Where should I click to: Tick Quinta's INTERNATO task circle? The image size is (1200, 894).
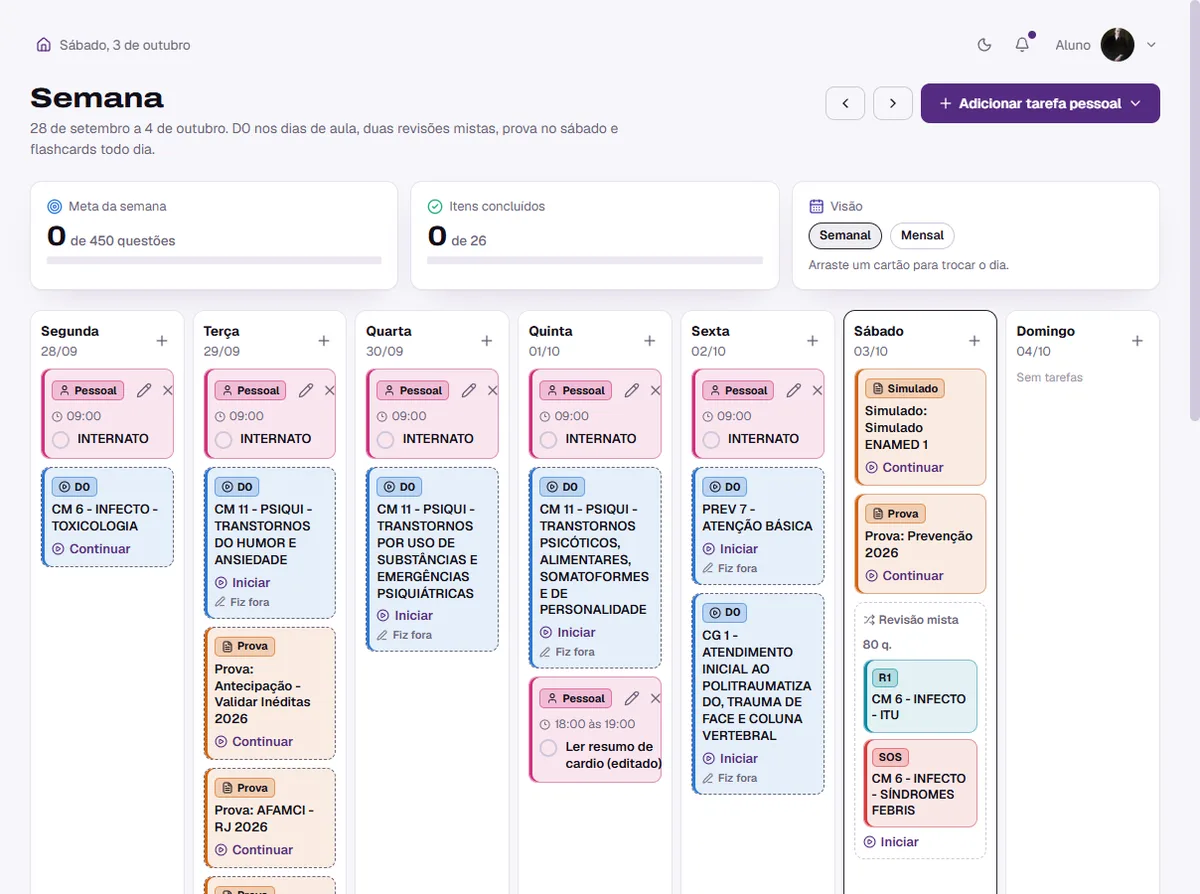pos(548,439)
